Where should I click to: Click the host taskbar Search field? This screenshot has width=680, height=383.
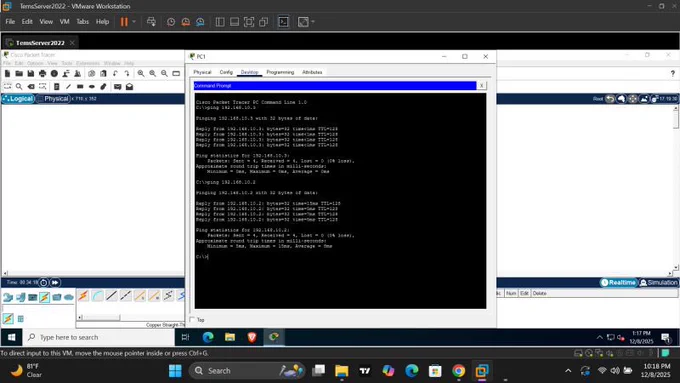pos(247,371)
